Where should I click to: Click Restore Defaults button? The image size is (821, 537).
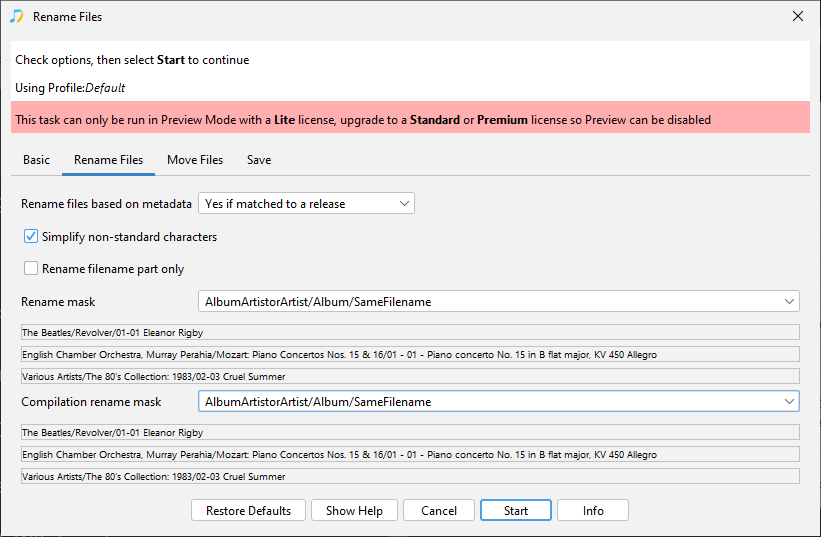click(x=248, y=510)
